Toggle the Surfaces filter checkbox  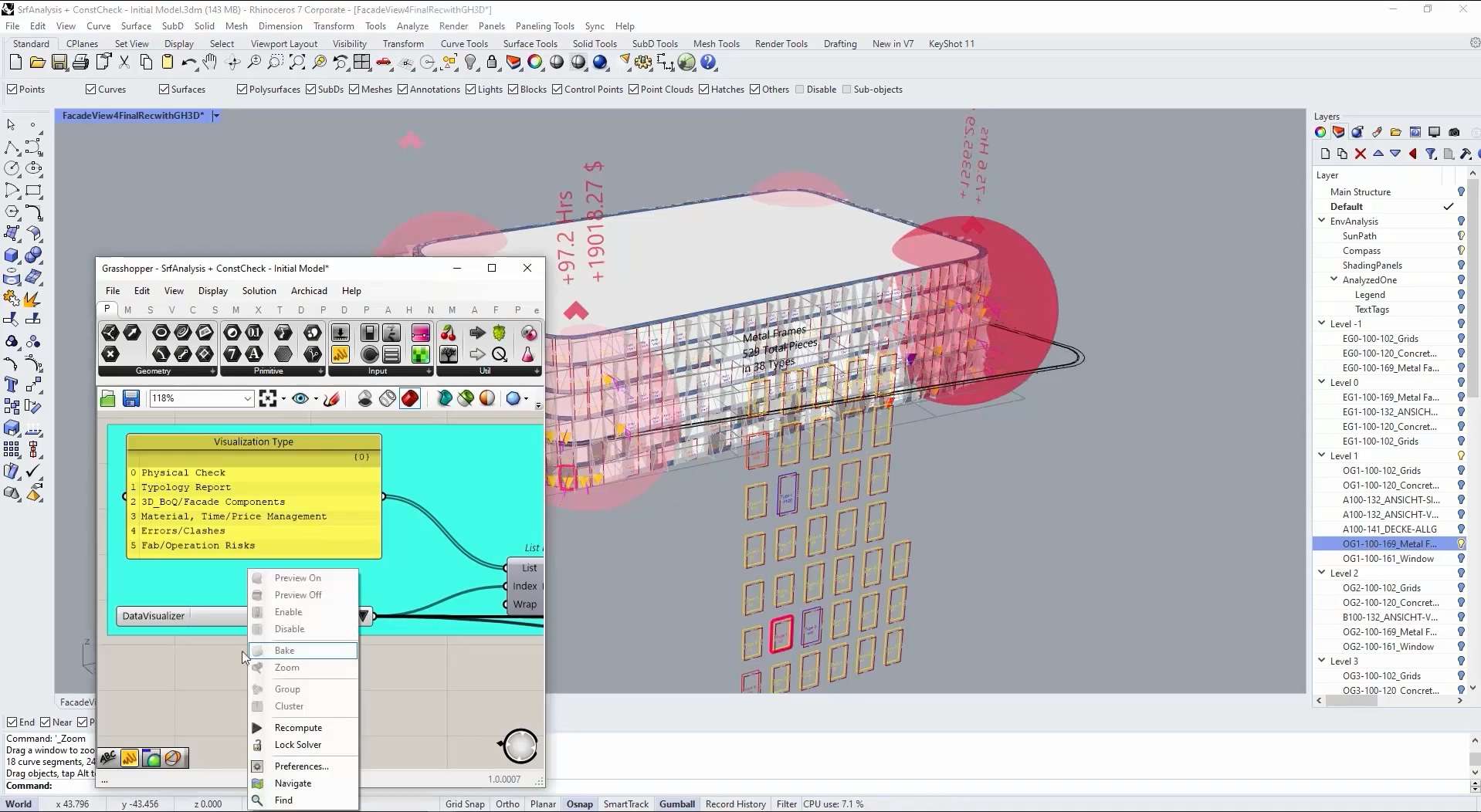164,90
